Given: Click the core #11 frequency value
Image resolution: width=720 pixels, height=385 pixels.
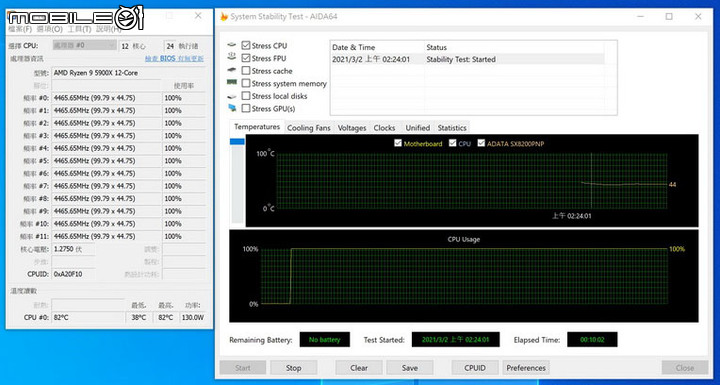Looking at the screenshot, I should pos(106,236).
